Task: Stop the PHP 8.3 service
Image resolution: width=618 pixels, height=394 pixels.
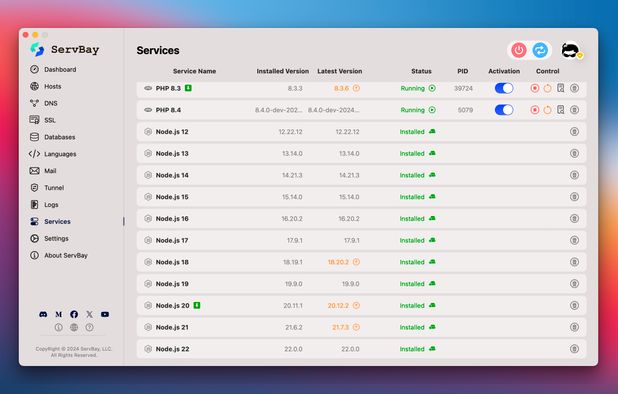Action: (x=535, y=88)
